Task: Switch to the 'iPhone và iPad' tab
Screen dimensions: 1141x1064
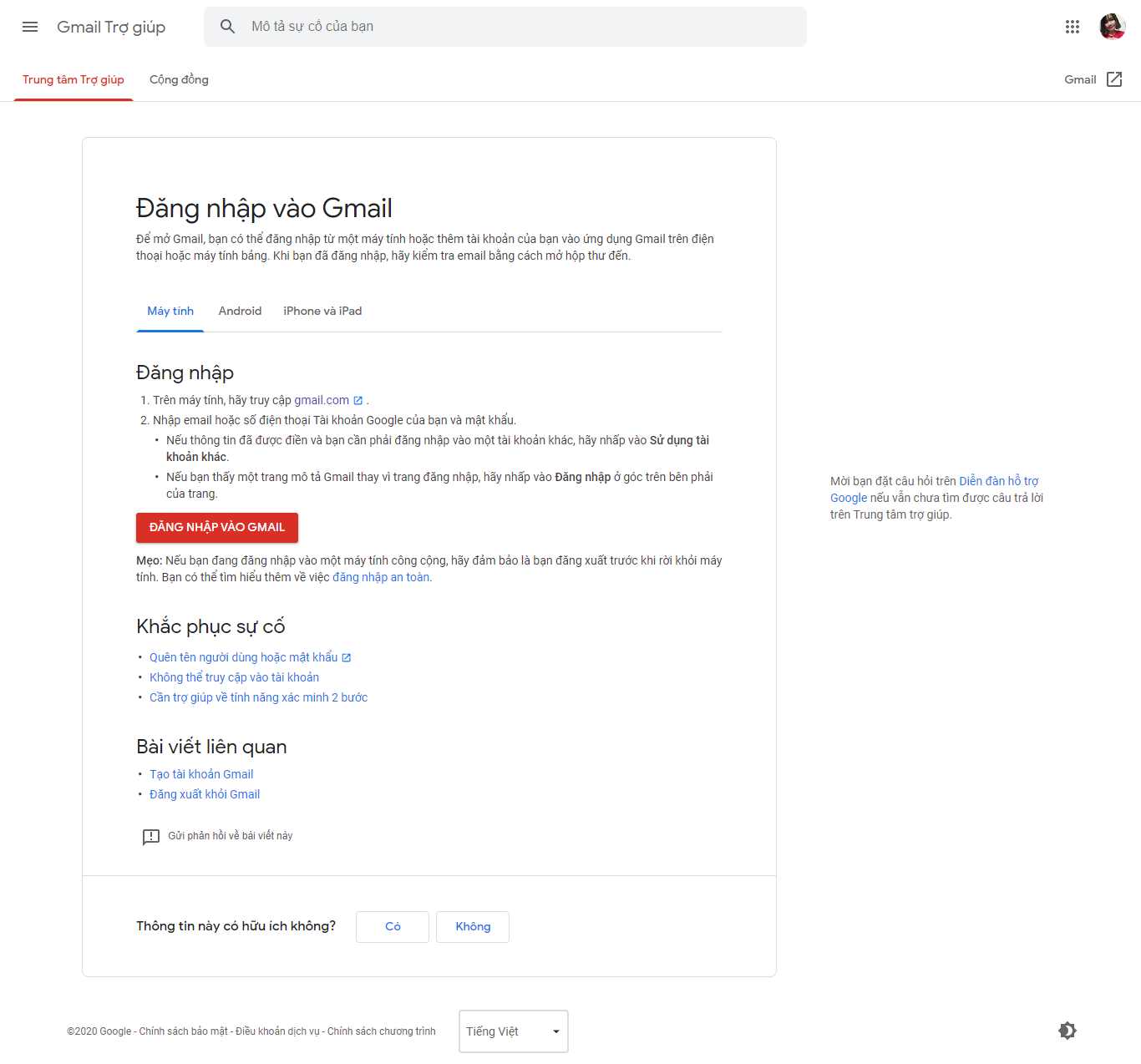Action: [x=322, y=311]
